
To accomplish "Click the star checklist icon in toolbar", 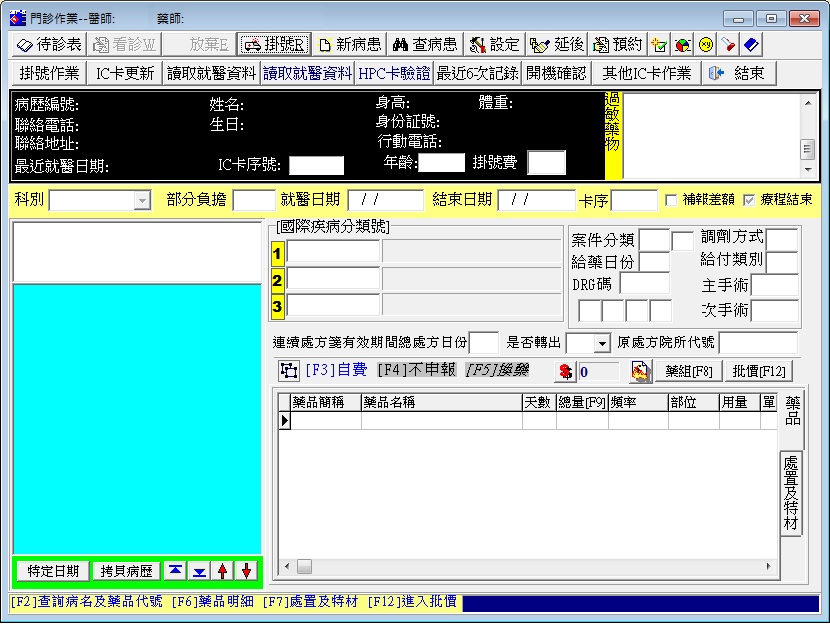I will pos(660,45).
